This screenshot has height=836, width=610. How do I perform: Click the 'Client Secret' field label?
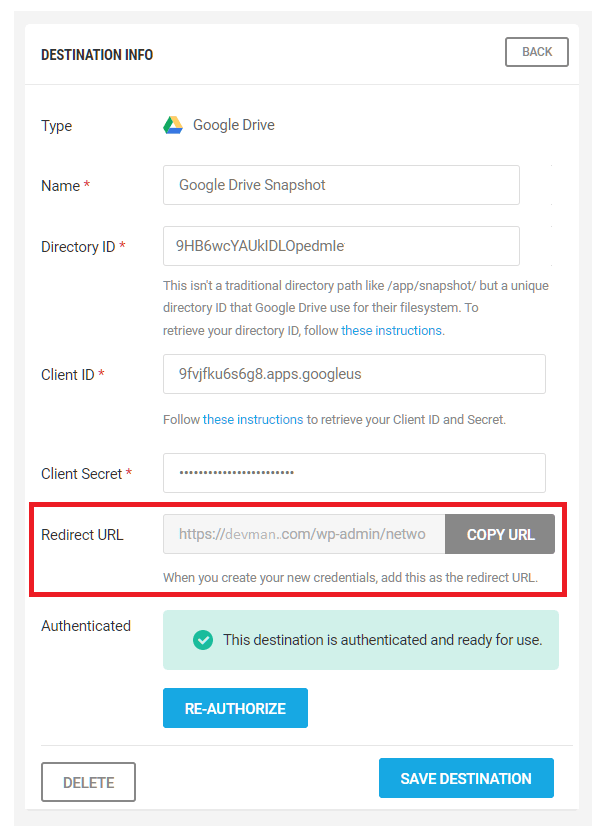tap(81, 474)
